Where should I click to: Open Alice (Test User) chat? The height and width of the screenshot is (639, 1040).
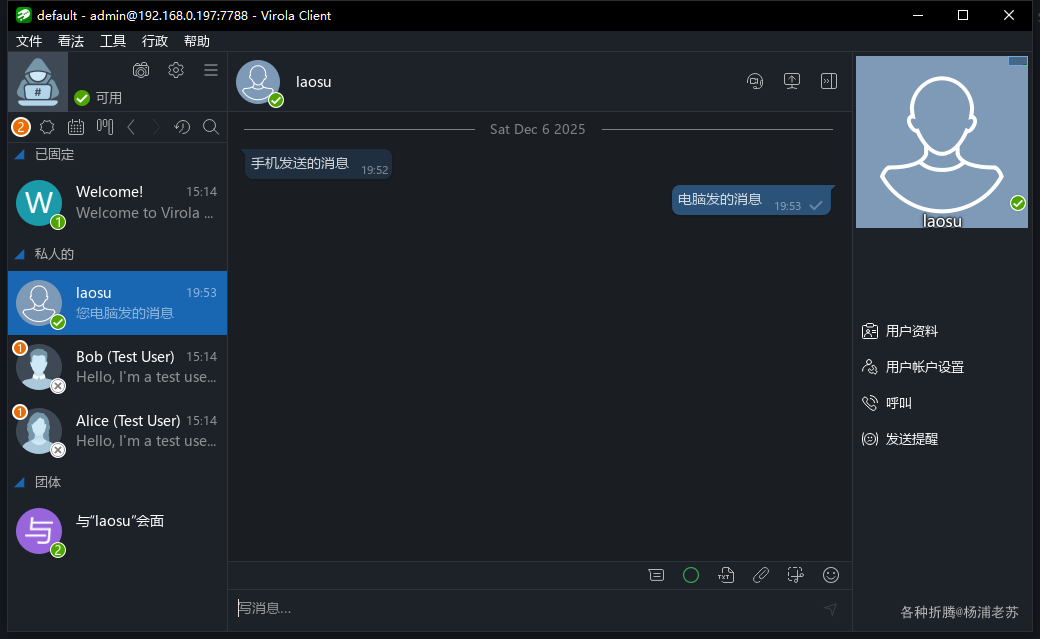click(x=117, y=431)
